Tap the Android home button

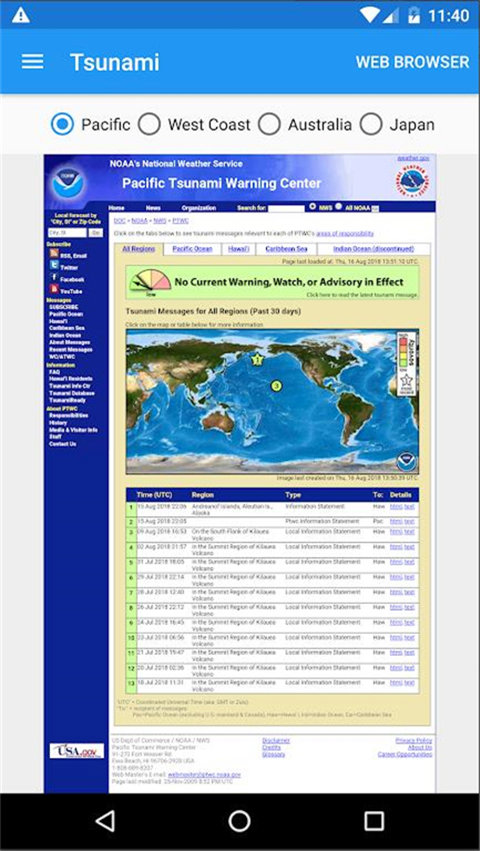(x=239, y=821)
